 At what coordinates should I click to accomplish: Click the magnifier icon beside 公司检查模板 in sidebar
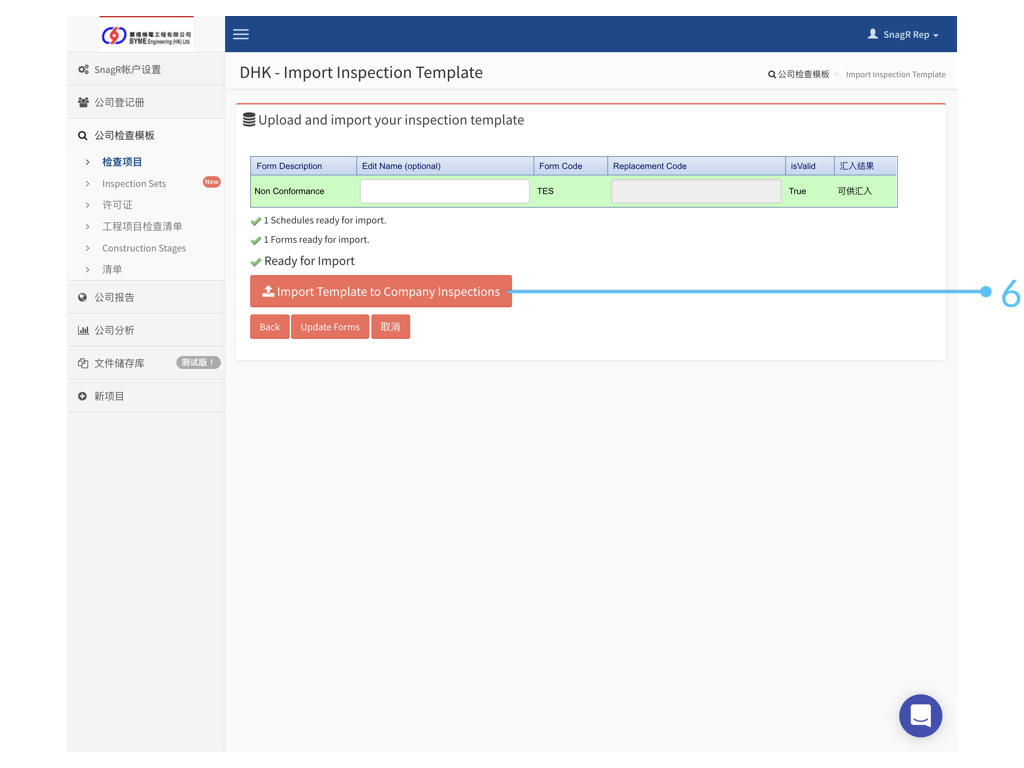82,136
